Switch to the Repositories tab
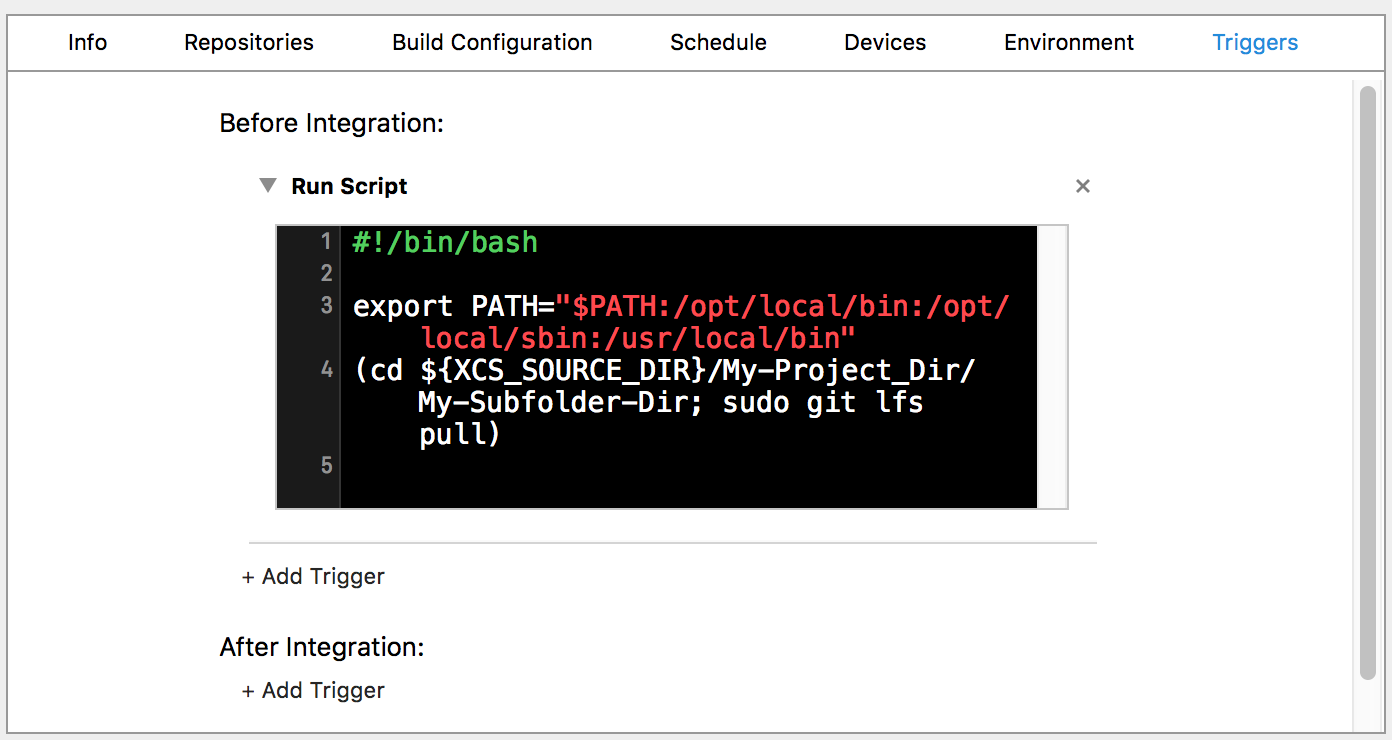The height and width of the screenshot is (740, 1392). point(249,43)
